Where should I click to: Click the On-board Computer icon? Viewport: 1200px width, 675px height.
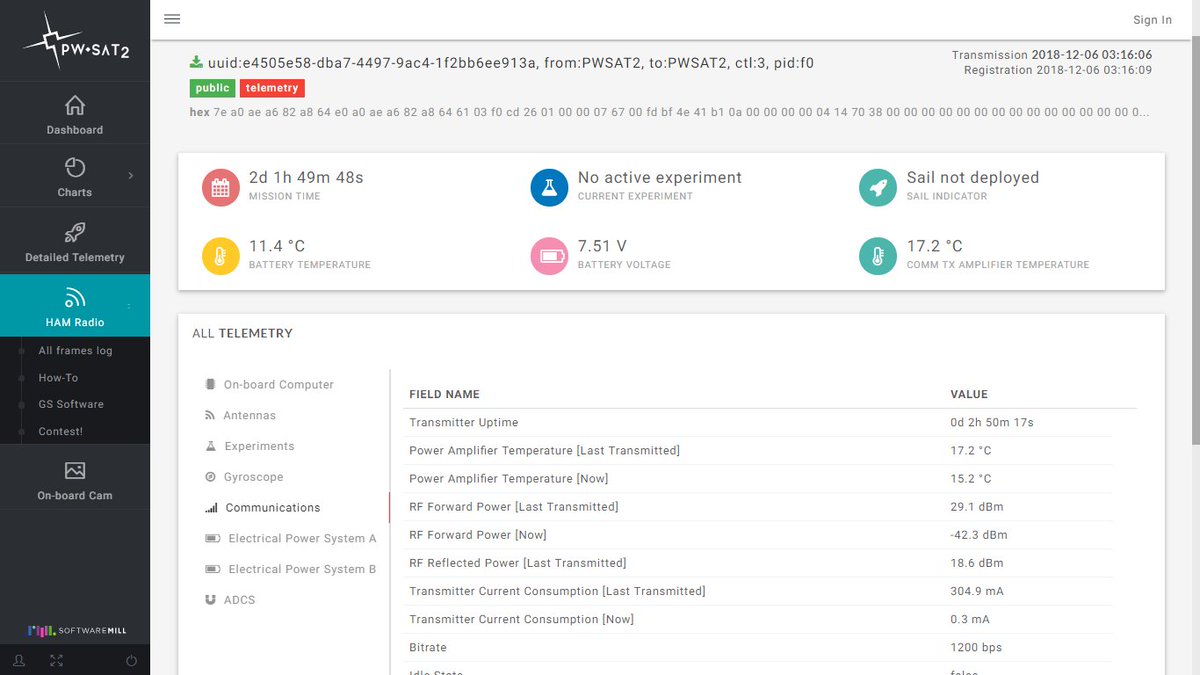pyautogui.click(x=210, y=384)
